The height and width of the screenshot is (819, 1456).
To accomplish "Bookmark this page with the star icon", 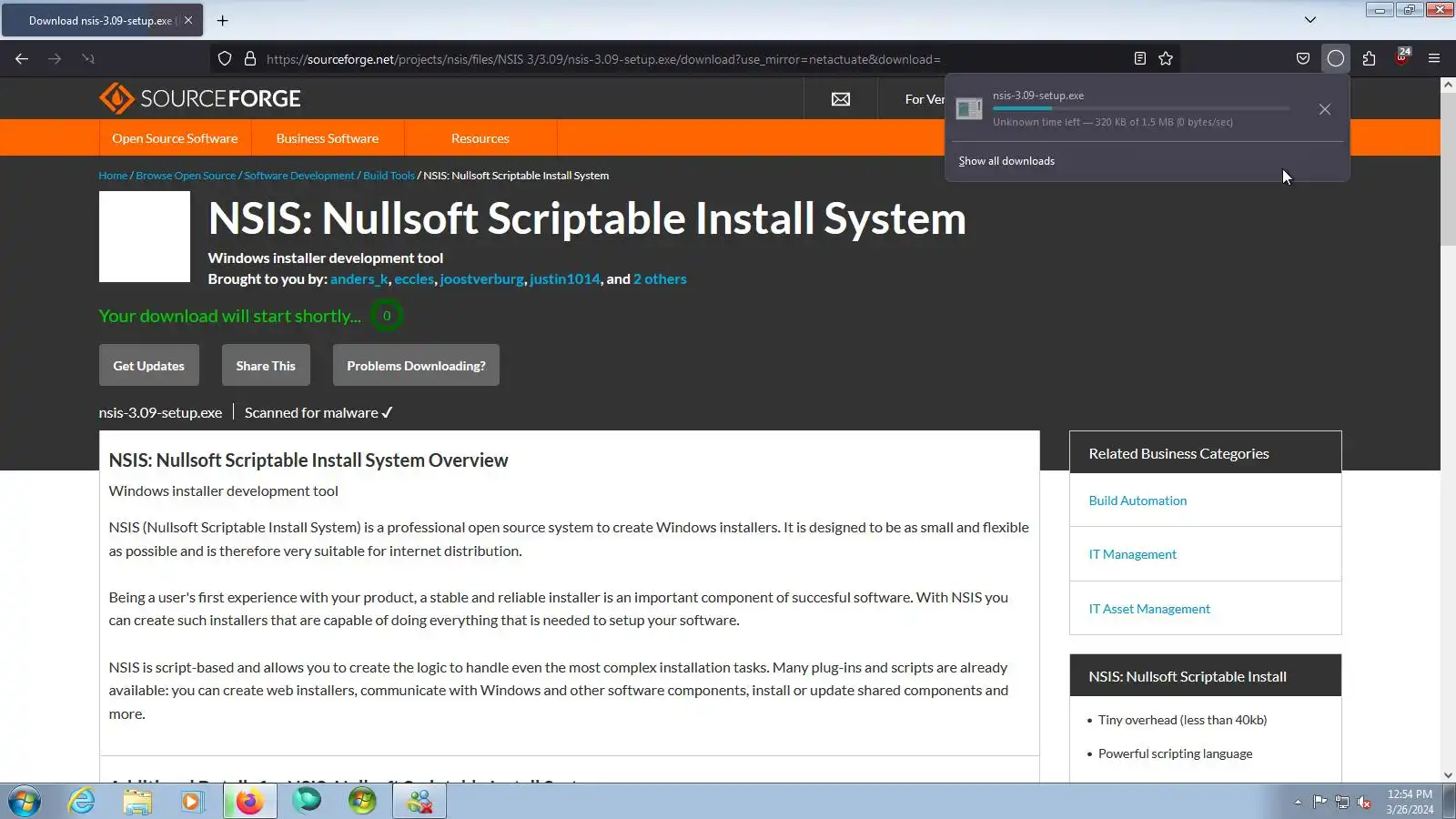I will pyautogui.click(x=1166, y=59).
